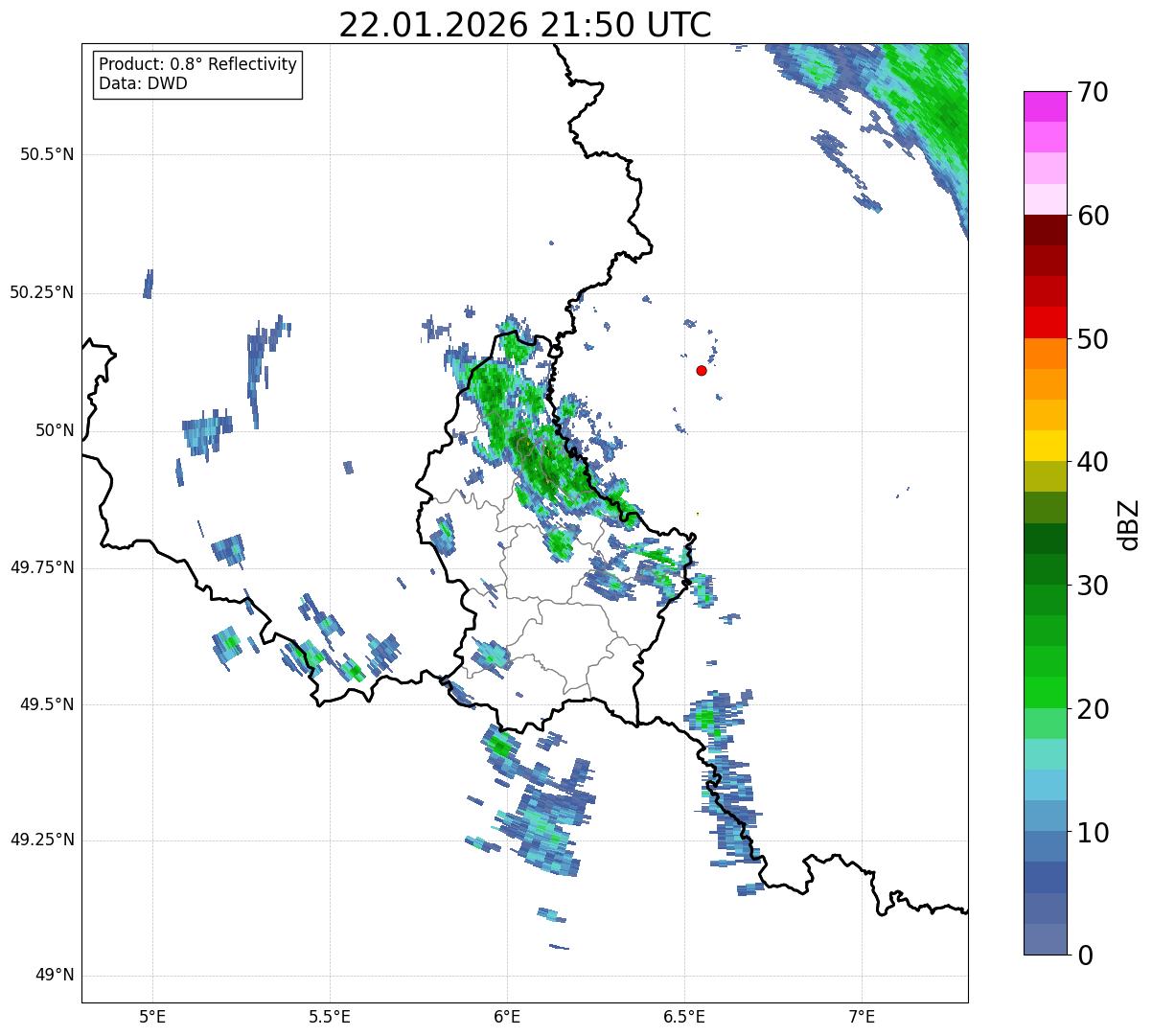Click the 7°E longitude label
This screenshot has height=1036, width=1152.
[x=862, y=1016]
